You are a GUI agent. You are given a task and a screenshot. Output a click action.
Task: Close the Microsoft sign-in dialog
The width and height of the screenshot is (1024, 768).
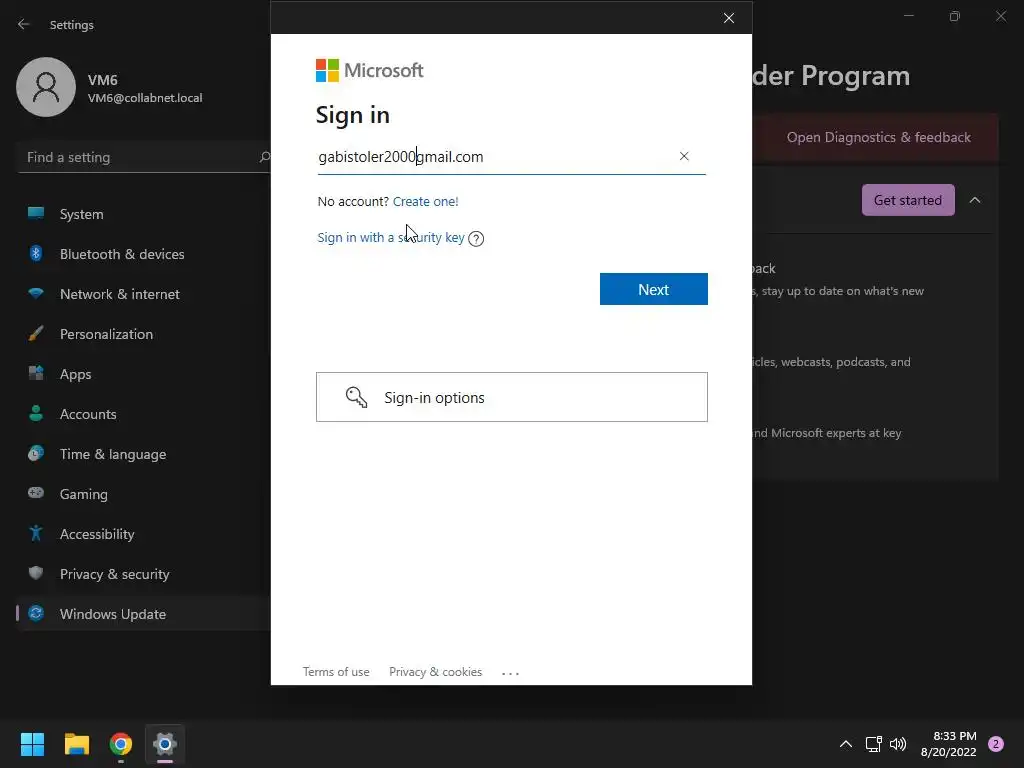(x=729, y=18)
